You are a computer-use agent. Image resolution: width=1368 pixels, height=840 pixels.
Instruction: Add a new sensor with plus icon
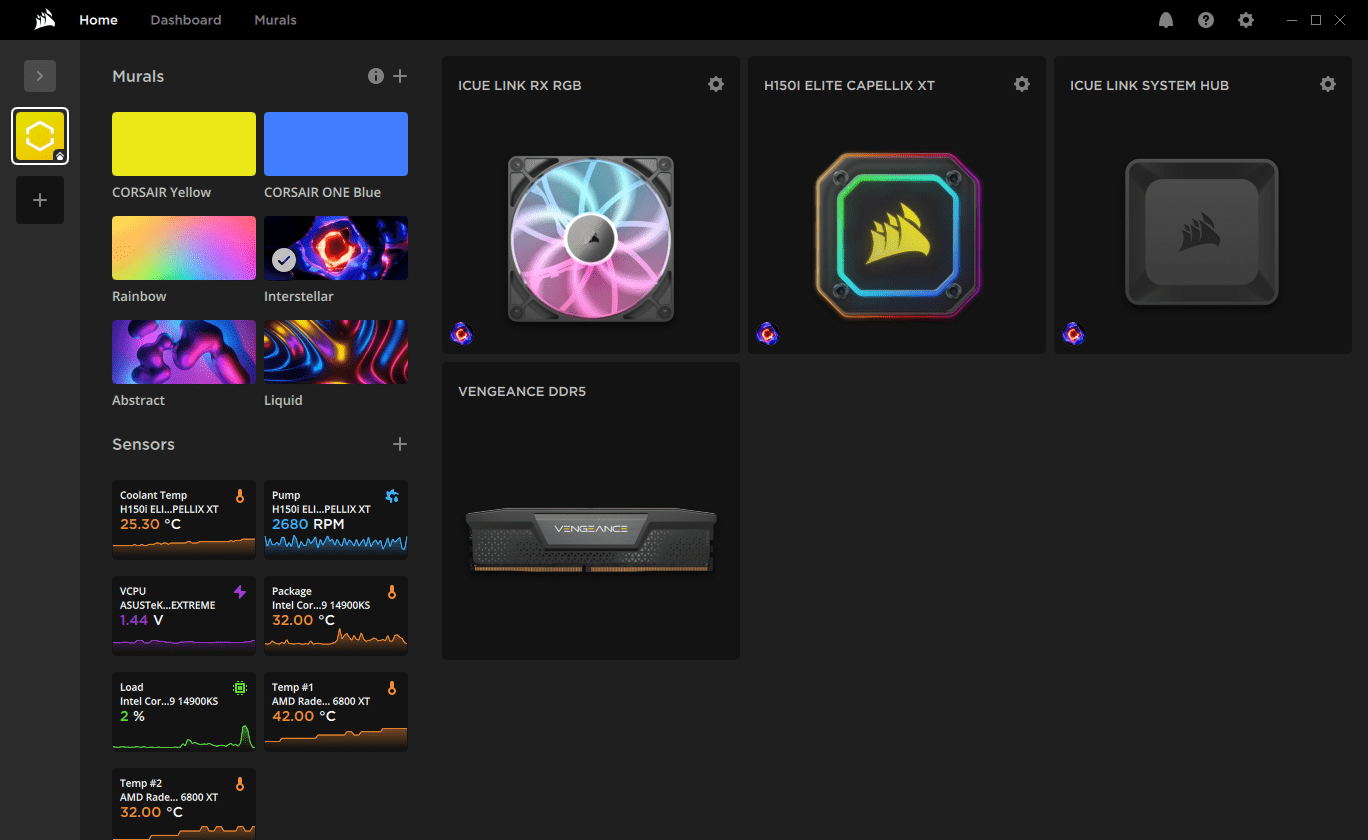tap(400, 444)
